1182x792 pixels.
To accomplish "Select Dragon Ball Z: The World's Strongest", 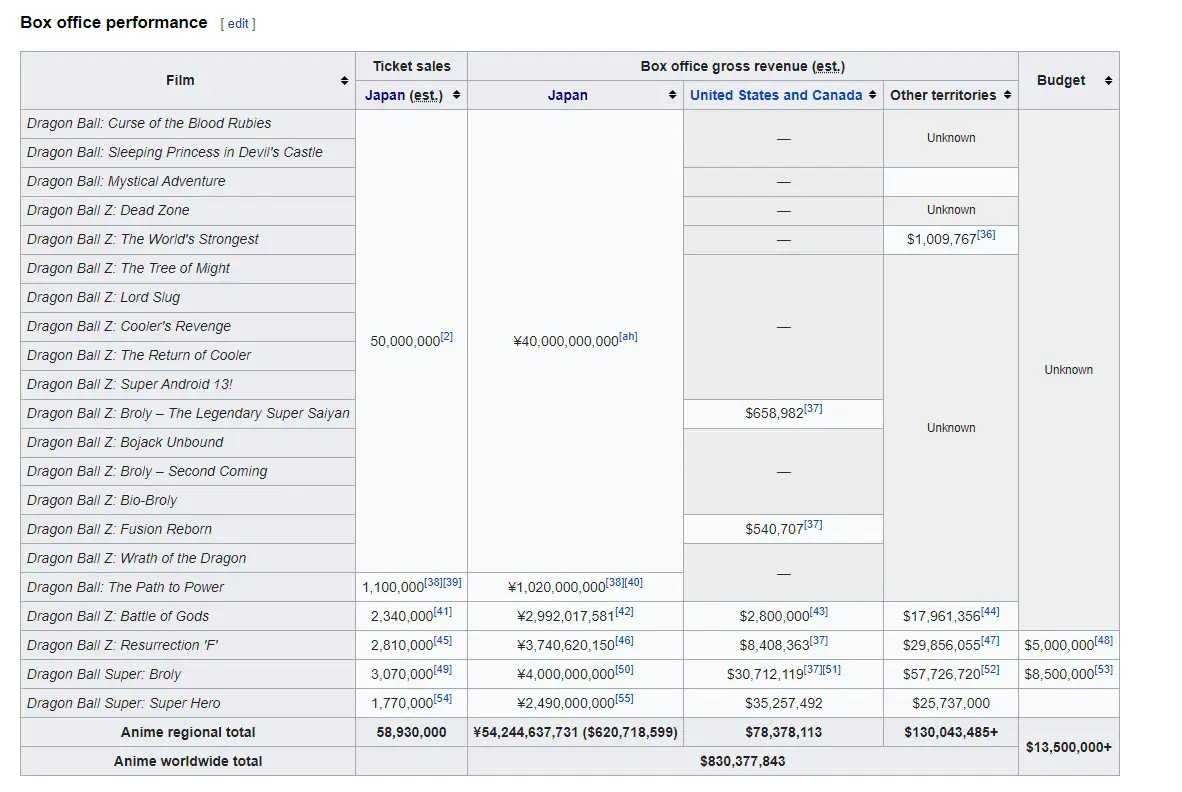I will tap(188, 240).
